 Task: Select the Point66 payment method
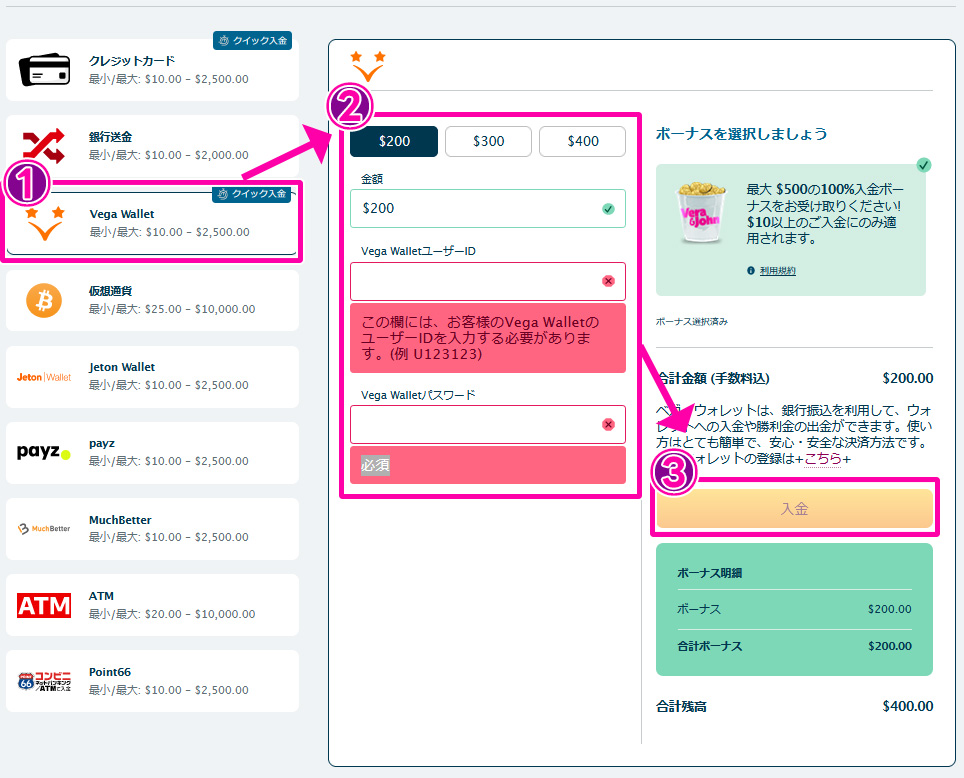(152, 681)
